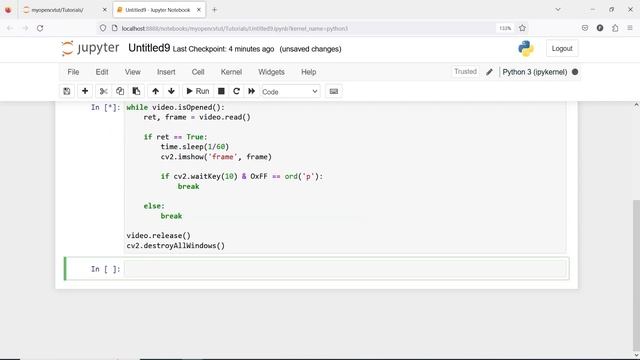Open the Insert menu

click(166, 72)
